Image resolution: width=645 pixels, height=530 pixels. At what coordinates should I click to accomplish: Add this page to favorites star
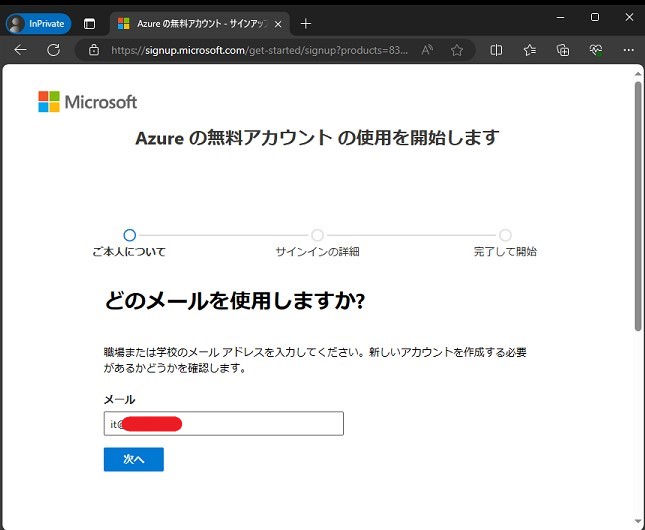click(457, 50)
